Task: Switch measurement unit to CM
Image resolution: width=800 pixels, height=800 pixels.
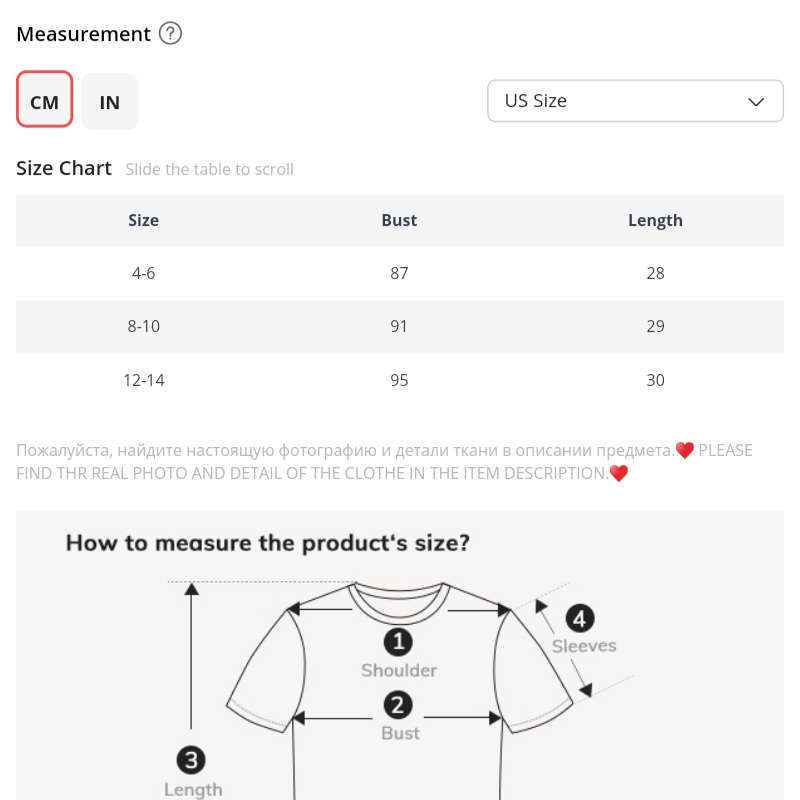Action: tap(45, 101)
